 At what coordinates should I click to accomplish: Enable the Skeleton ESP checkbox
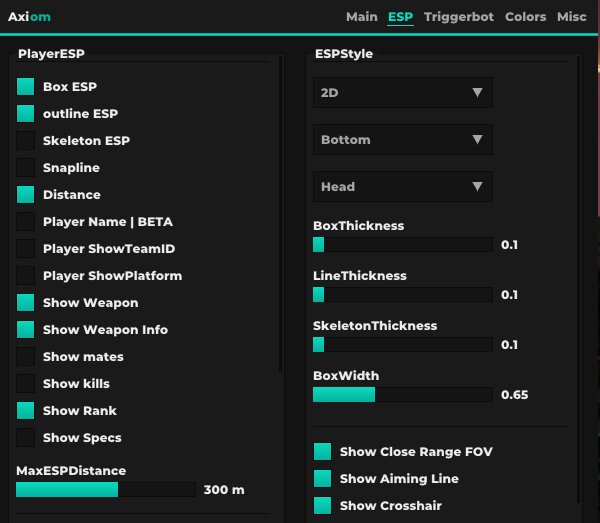click(x=26, y=141)
